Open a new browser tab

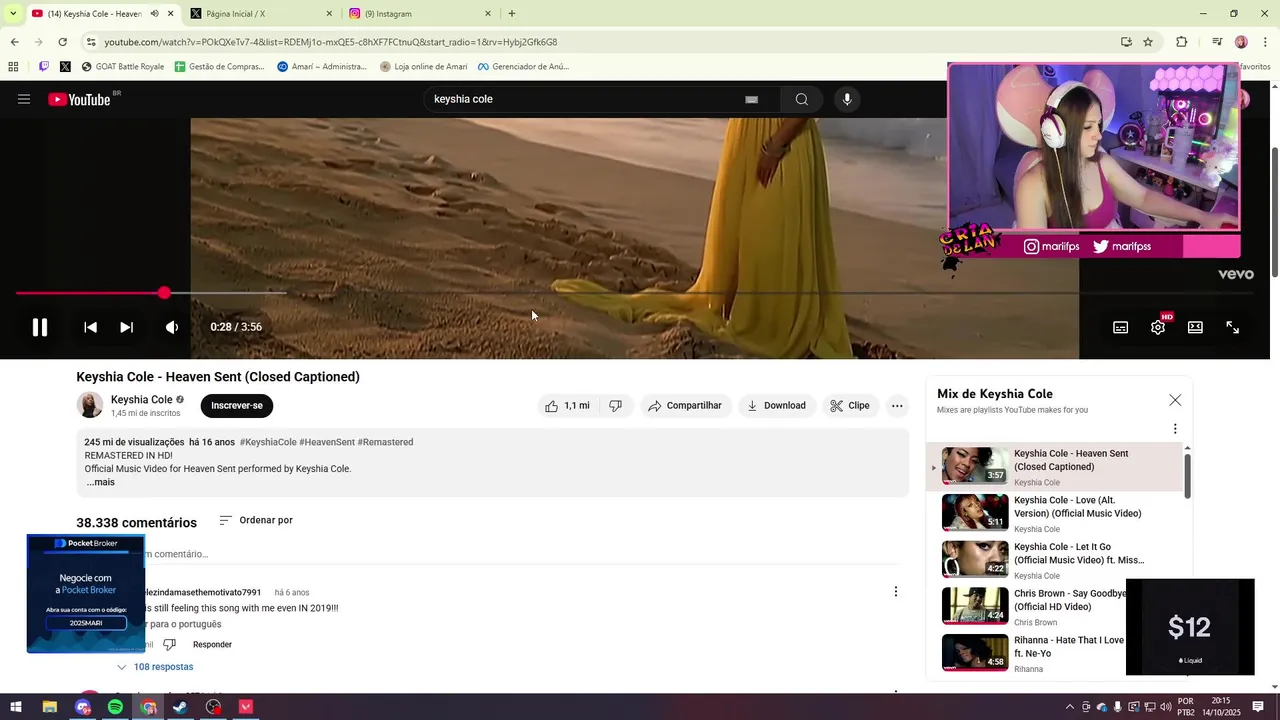(x=512, y=14)
